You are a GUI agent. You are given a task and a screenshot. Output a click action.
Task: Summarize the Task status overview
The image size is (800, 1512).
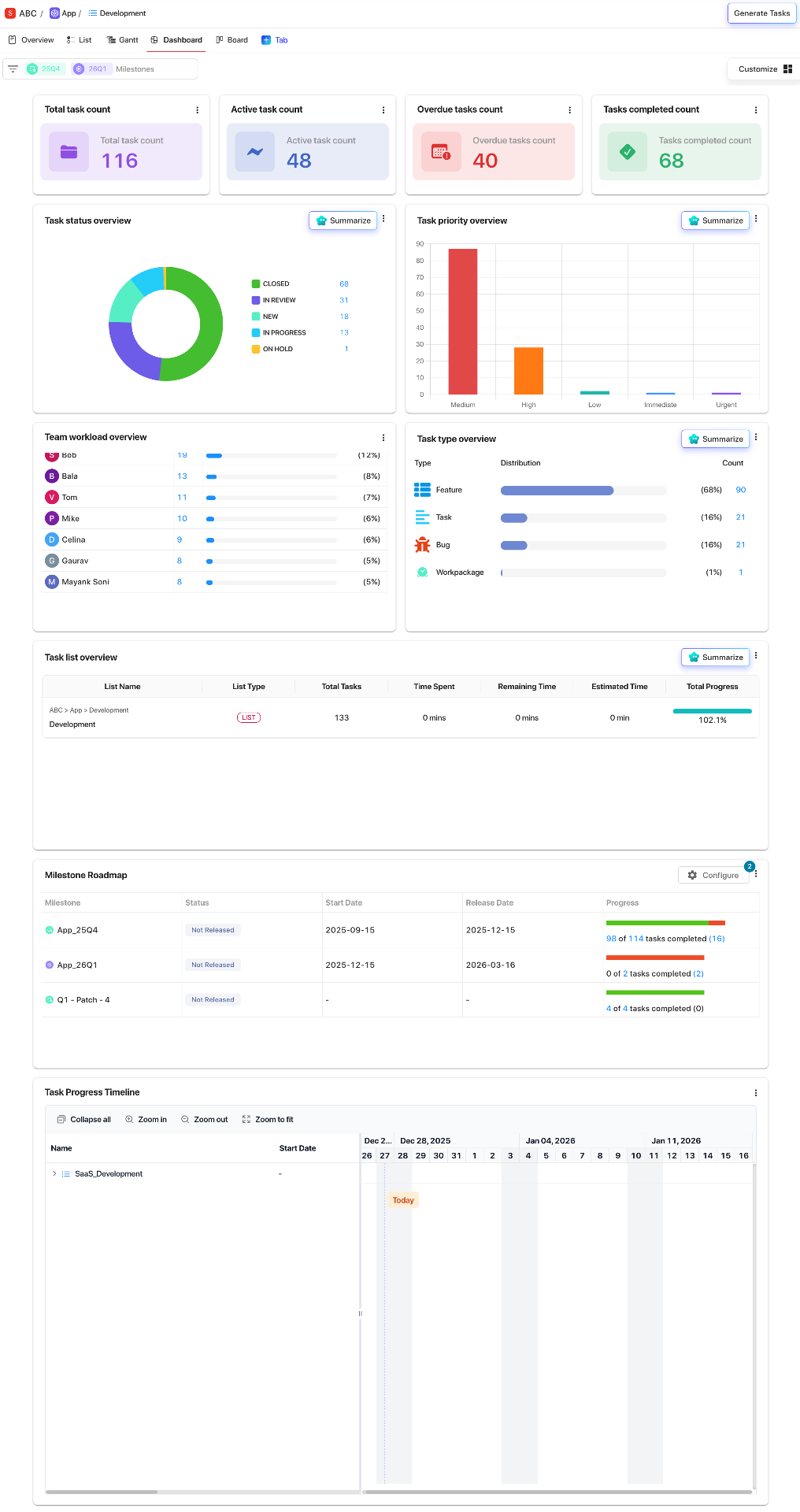[343, 220]
